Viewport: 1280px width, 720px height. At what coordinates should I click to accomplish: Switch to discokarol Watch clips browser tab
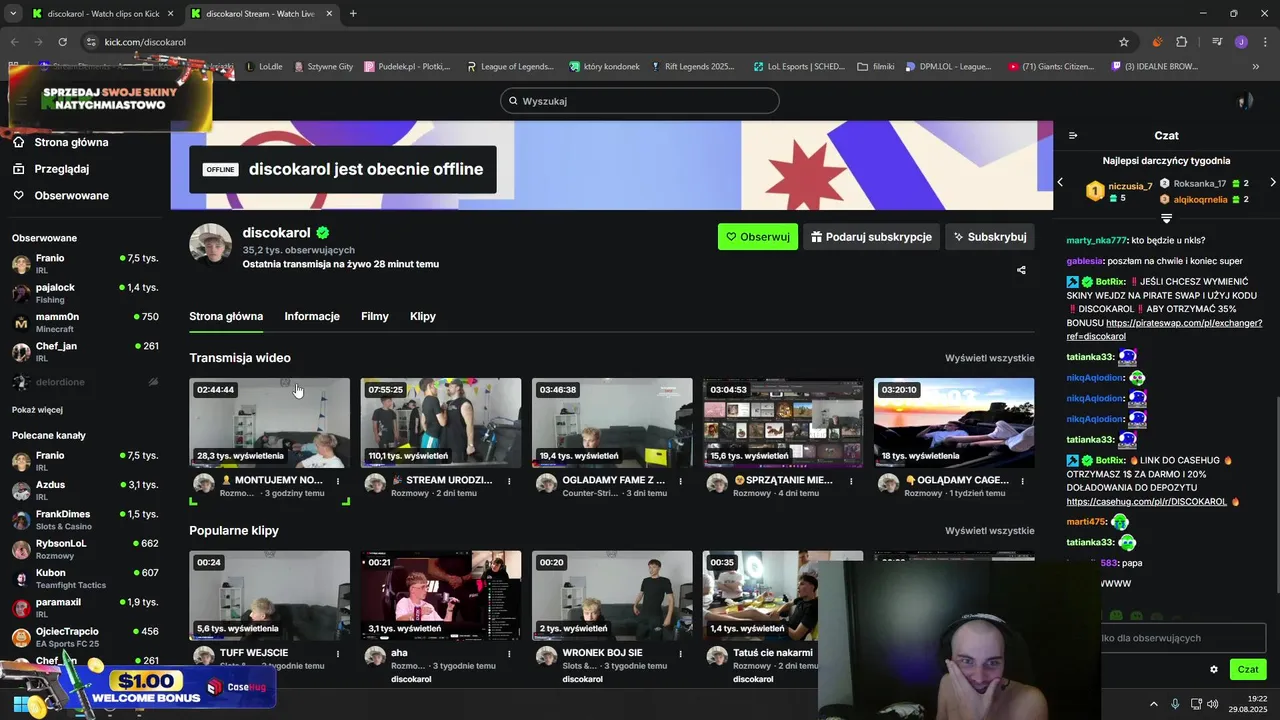pyautogui.click(x=103, y=14)
